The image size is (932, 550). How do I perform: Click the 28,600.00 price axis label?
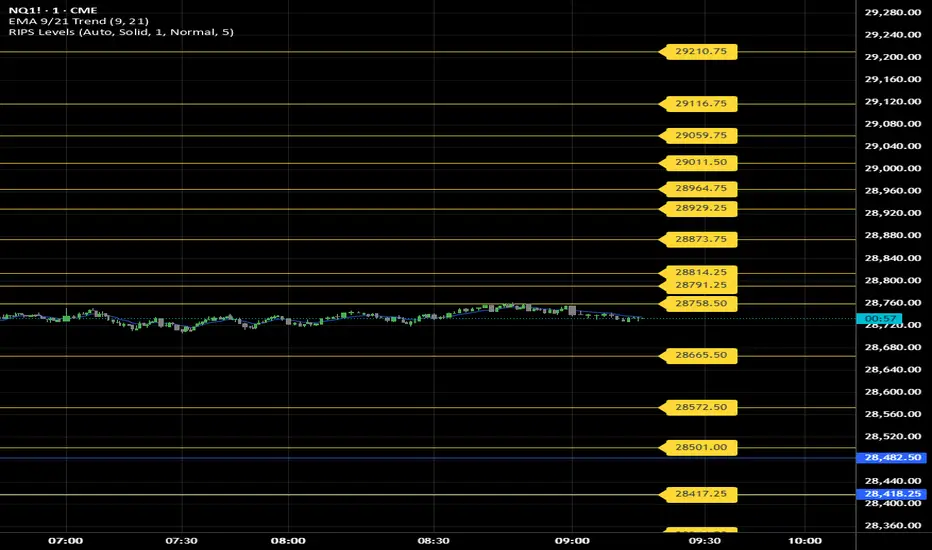[x=892, y=392]
